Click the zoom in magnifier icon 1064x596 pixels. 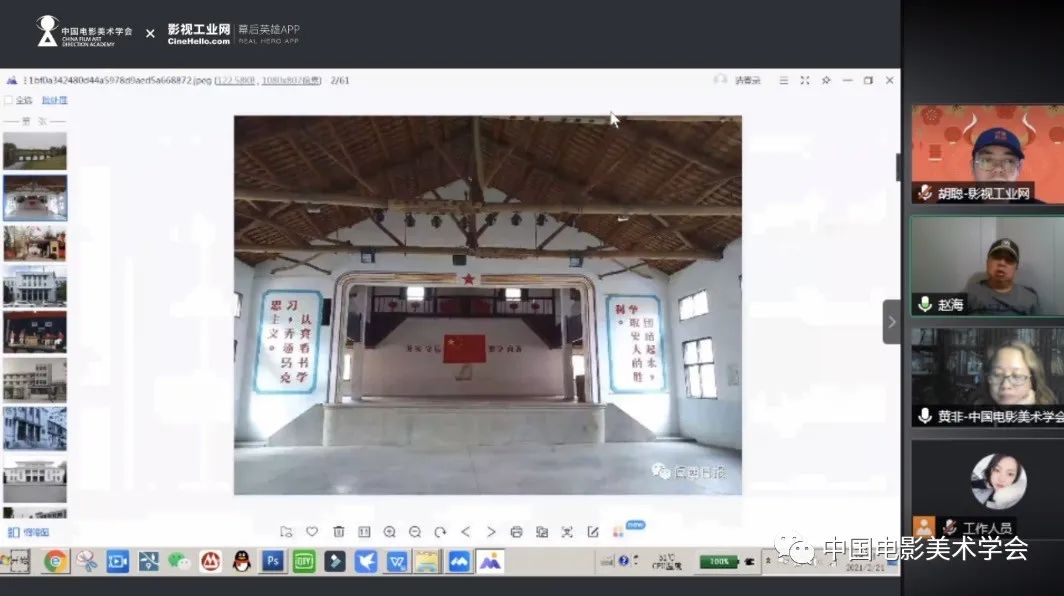tap(390, 532)
